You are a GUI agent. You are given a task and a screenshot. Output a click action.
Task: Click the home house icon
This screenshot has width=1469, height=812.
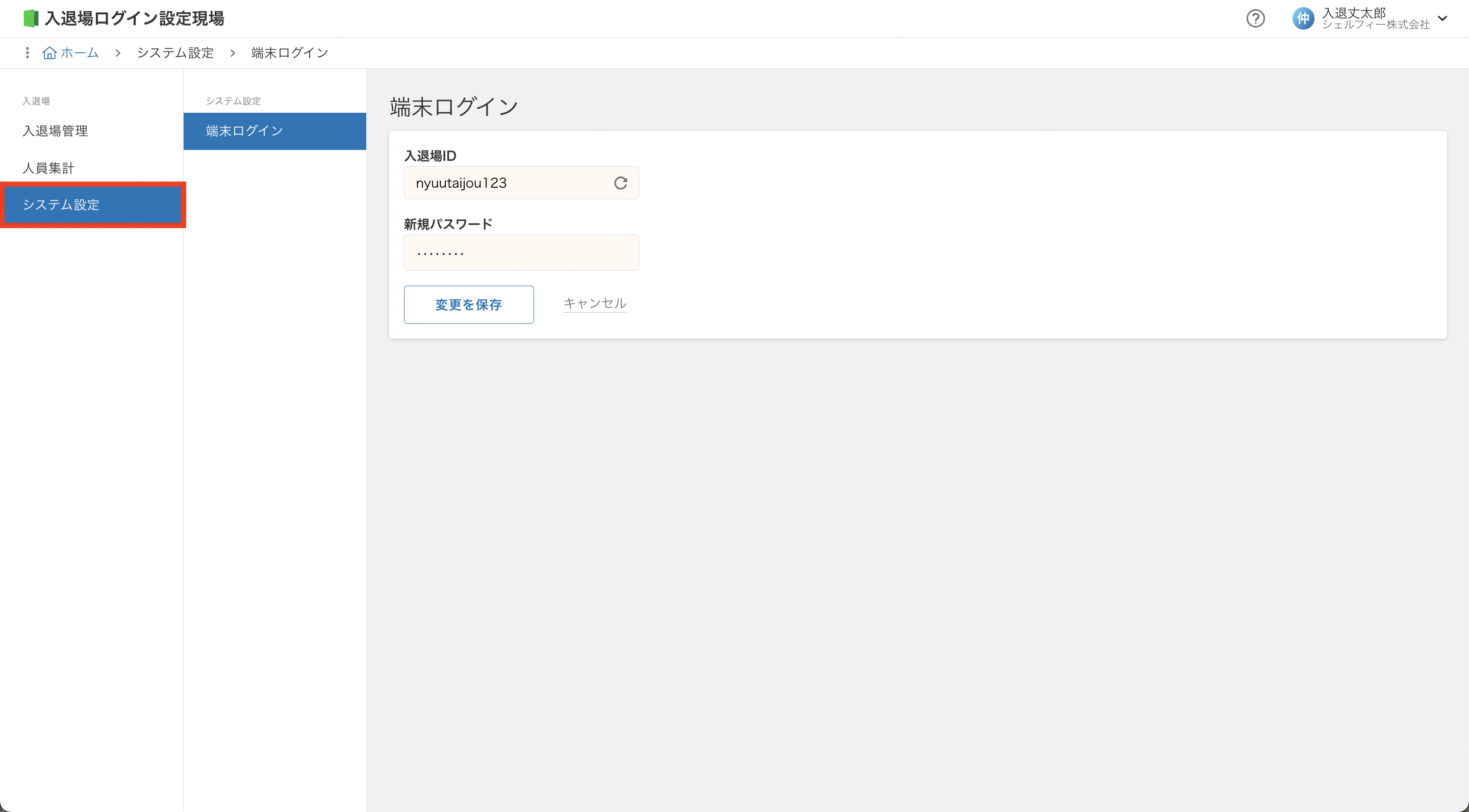click(x=49, y=53)
